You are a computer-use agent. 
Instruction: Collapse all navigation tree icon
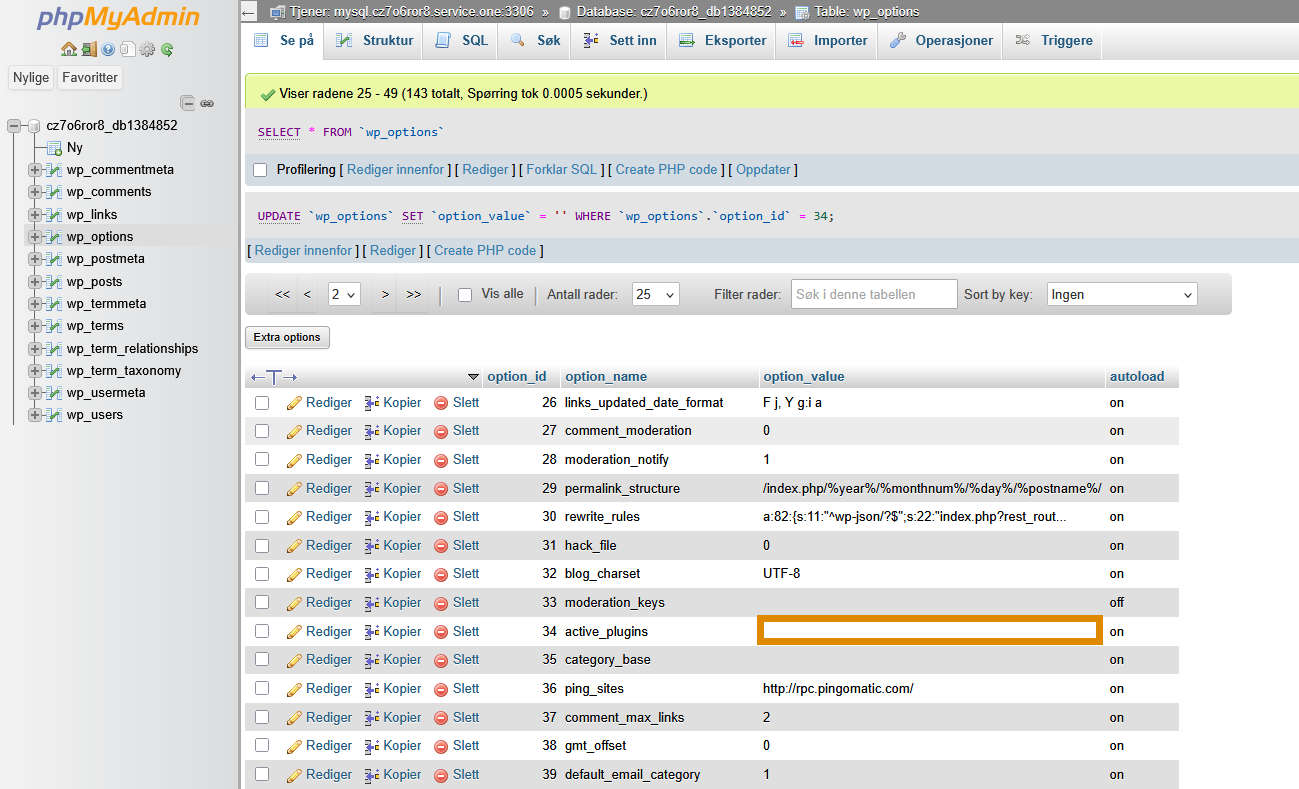click(188, 103)
